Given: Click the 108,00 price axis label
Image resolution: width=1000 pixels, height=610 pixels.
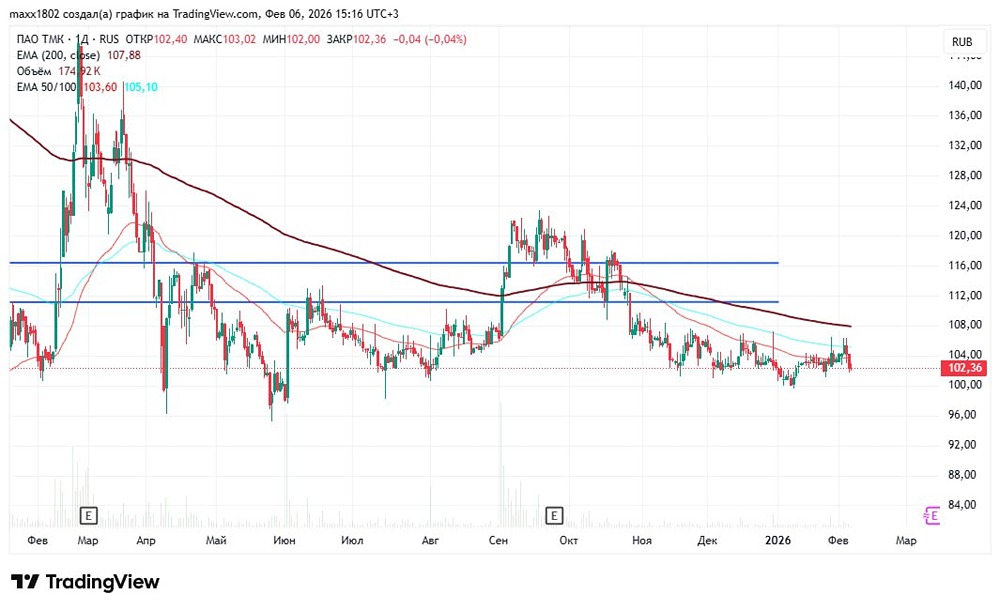Looking at the screenshot, I should tap(965, 324).
